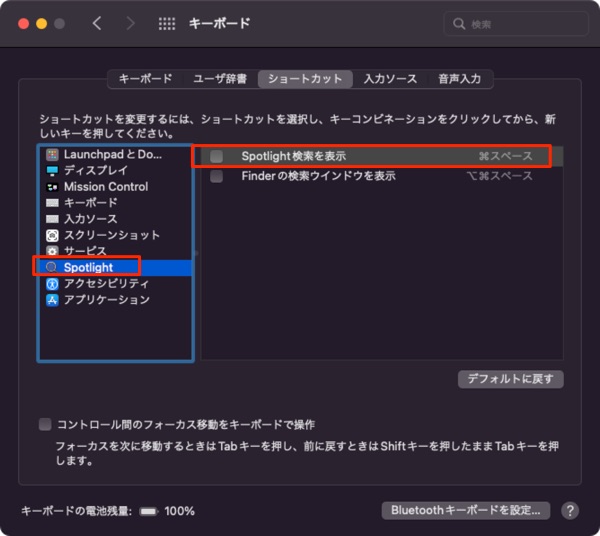Close the window with red button
The image size is (600, 536).
pyautogui.click(x=24, y=24)
